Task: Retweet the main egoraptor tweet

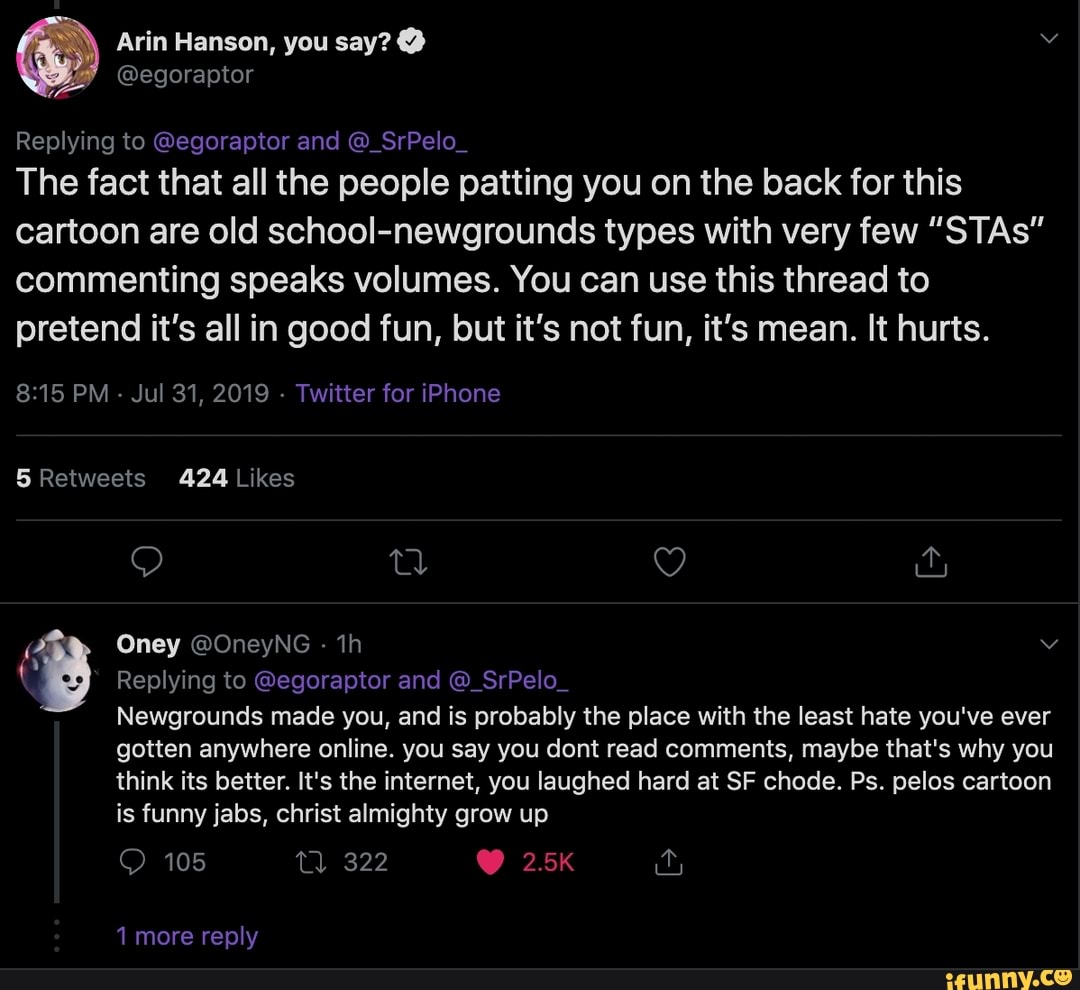Action: coord(409,564)
